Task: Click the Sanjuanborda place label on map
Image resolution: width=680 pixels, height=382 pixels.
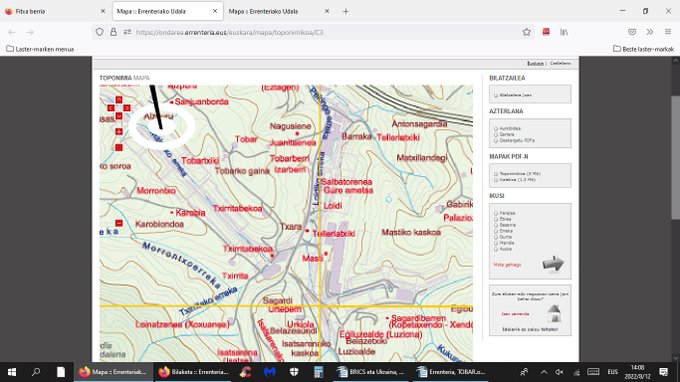Action: [202, 102]
